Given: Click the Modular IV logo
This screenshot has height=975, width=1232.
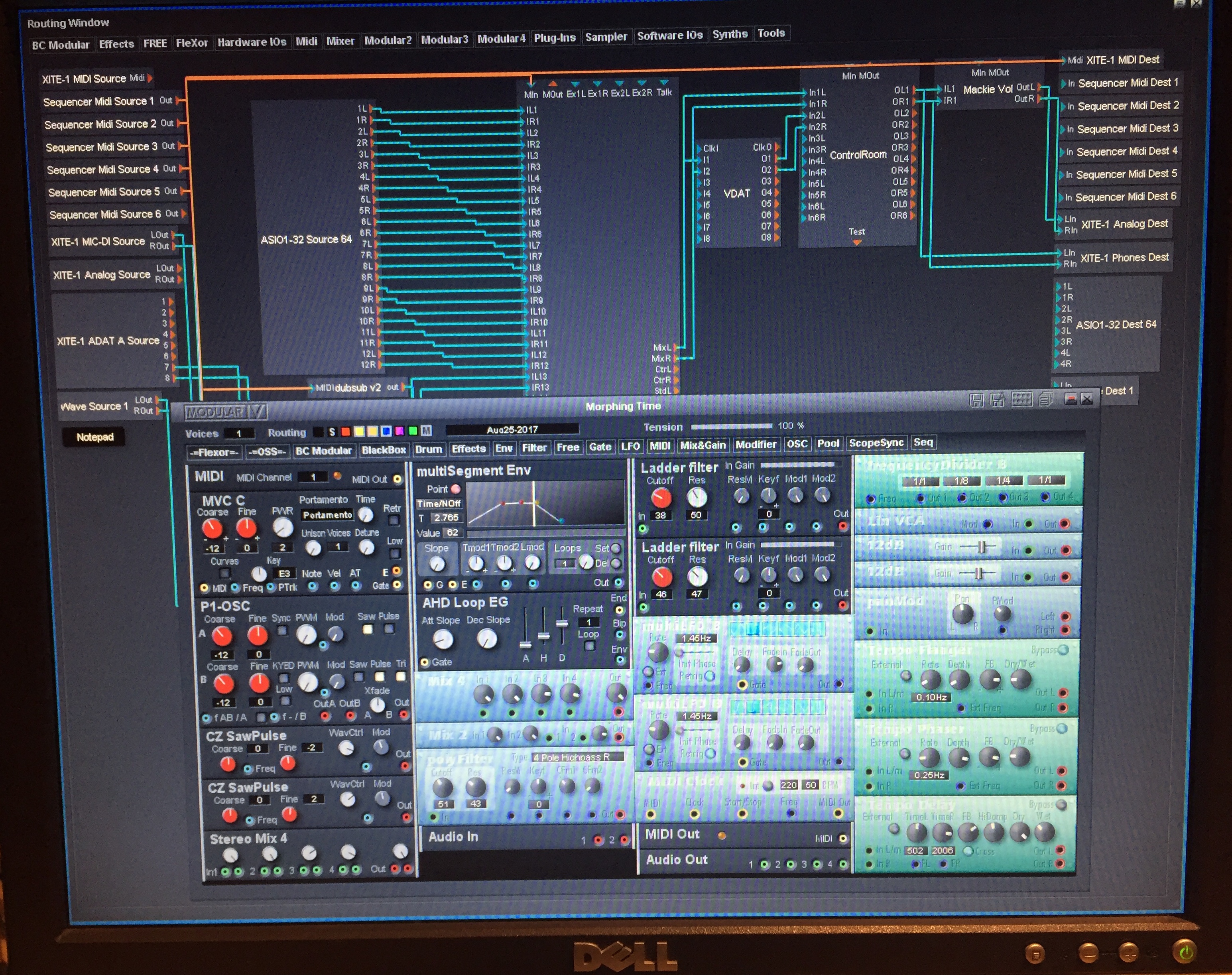Looking at the screenshot, I should click(x=226, y=412).
